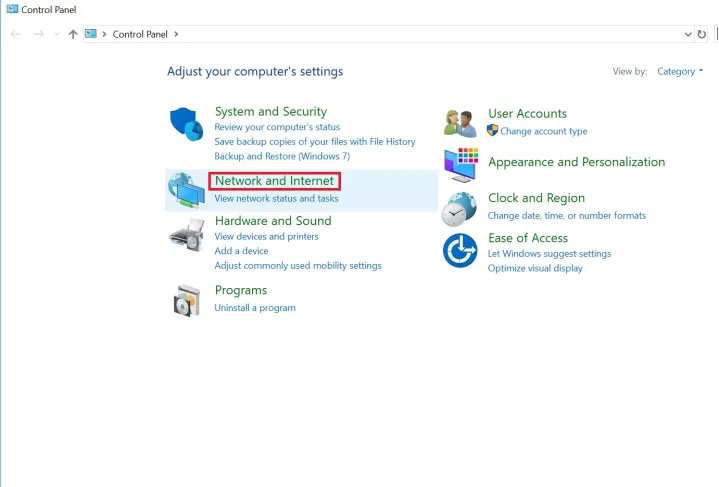The width and height of the screenshot is (719, 487).
Task: Open the Appearance and Personalization monitor icon
Action: [x=461, y=165]
